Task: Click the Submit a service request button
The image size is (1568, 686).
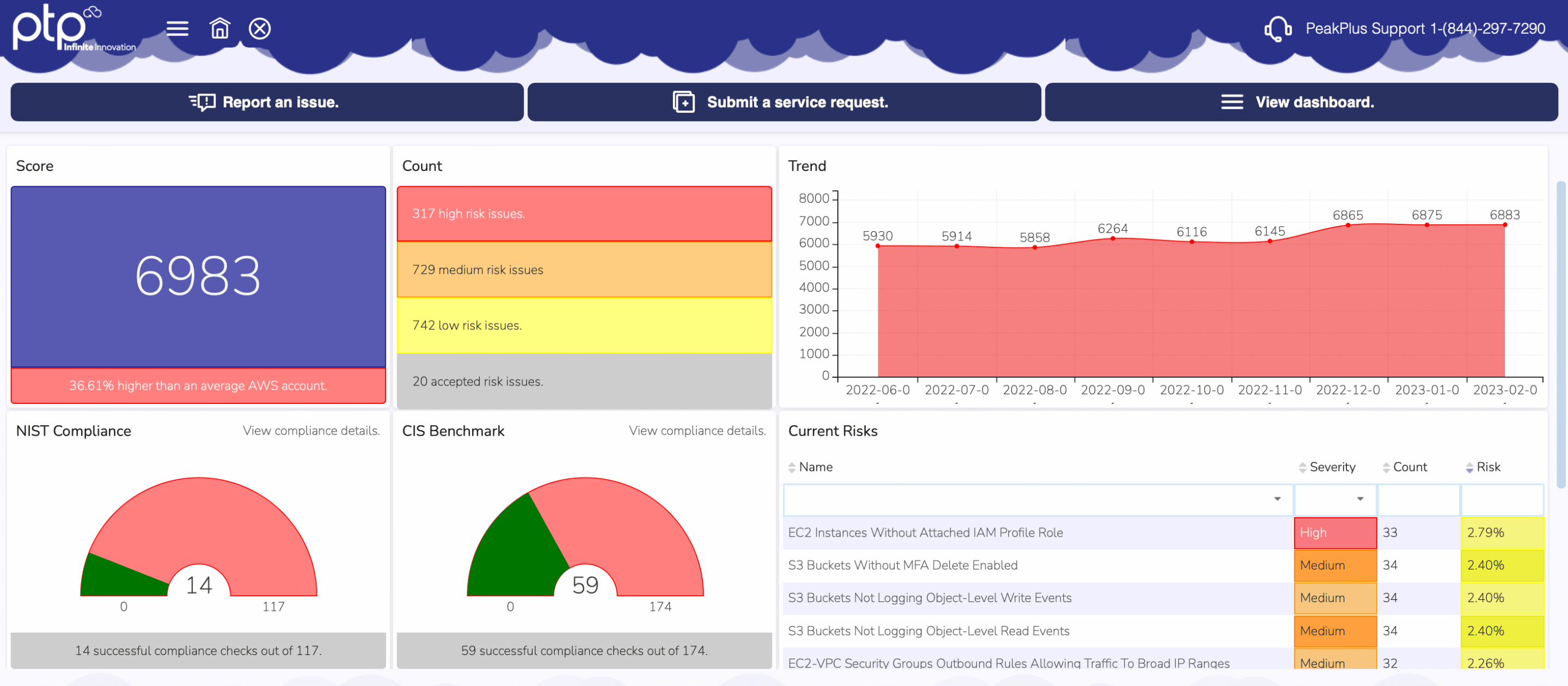Action: (x=784, y=102)
